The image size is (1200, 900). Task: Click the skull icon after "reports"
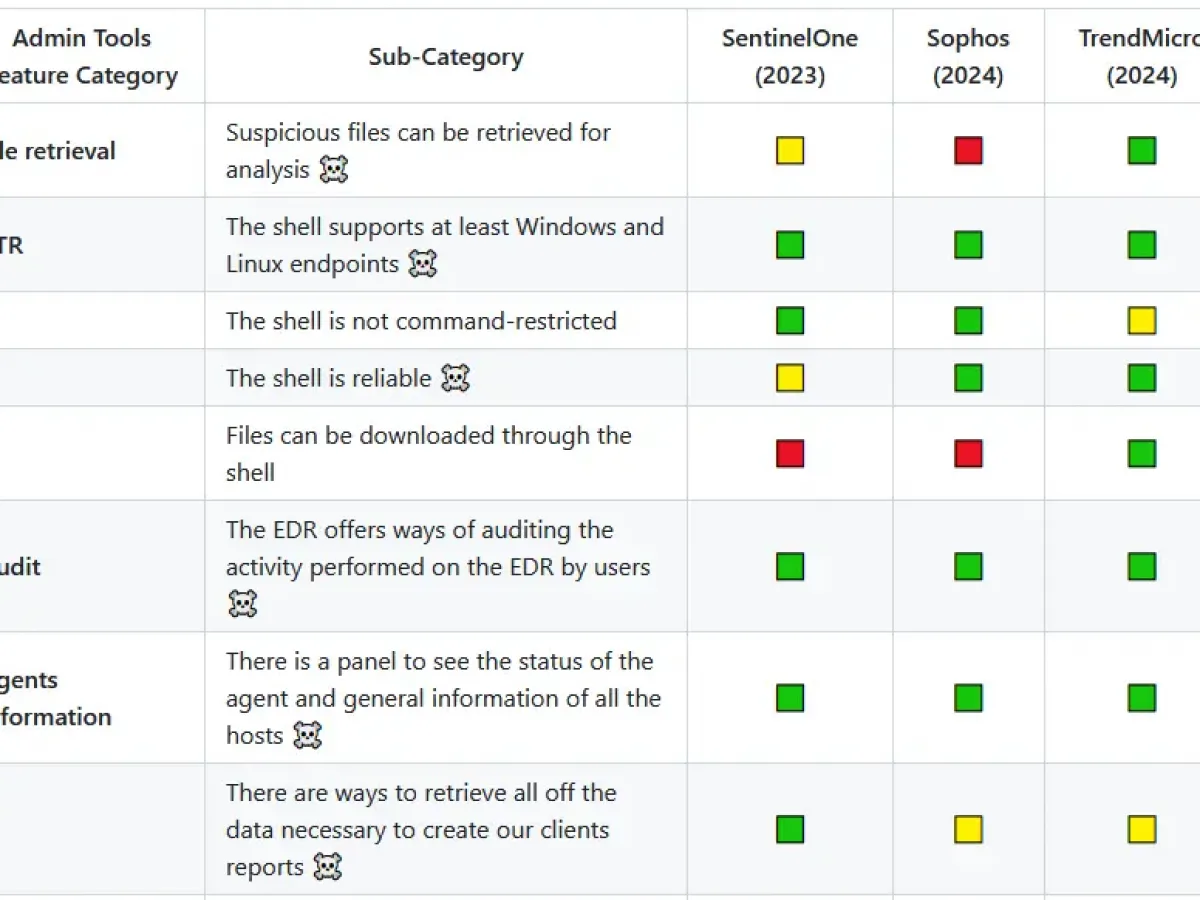[328, 867]
